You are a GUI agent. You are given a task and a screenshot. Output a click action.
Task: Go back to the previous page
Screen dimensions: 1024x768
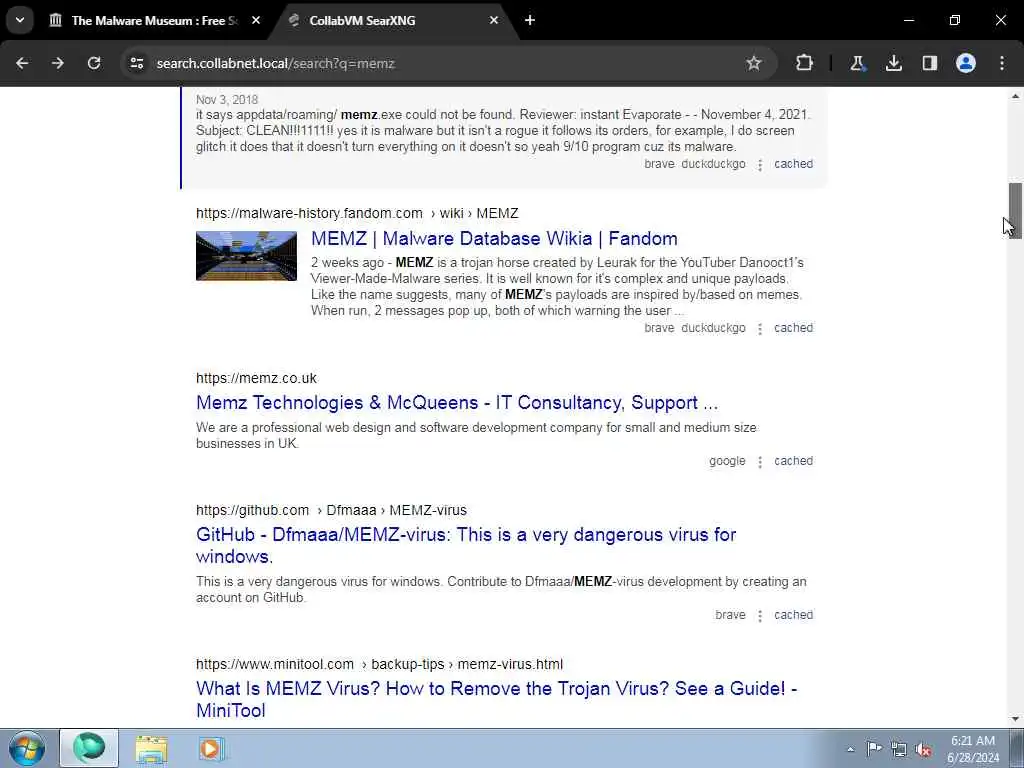click(22, 63)
